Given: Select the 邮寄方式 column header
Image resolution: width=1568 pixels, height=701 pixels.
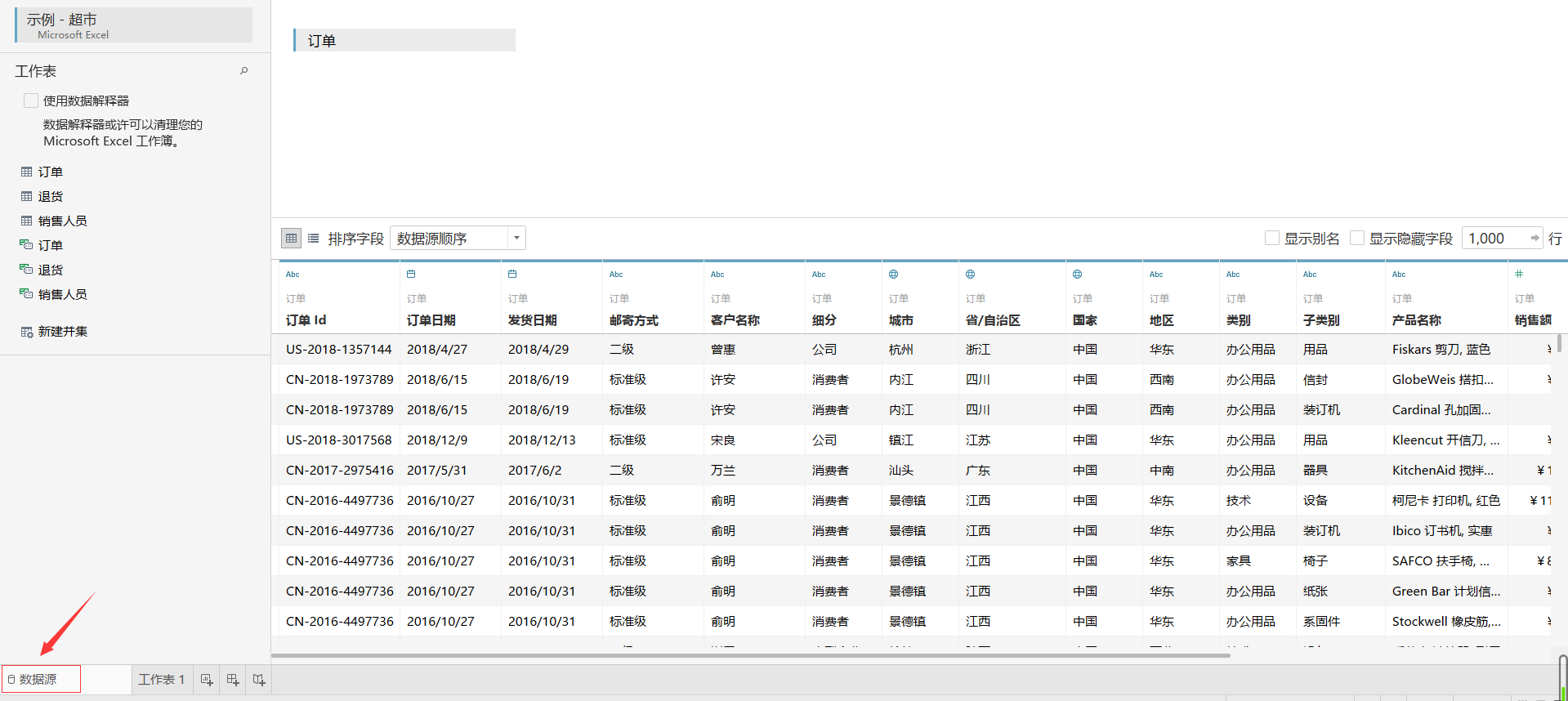Looking at the screenshot, I should pyautogui.click(x=634, y=320).
